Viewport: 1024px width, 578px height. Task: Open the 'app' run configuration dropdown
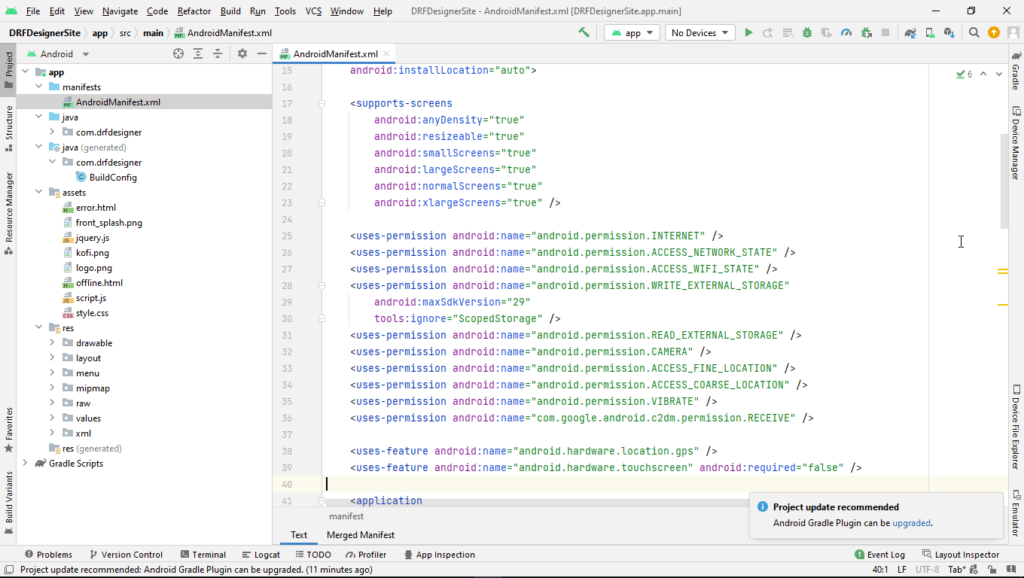(x=632, y=33)
